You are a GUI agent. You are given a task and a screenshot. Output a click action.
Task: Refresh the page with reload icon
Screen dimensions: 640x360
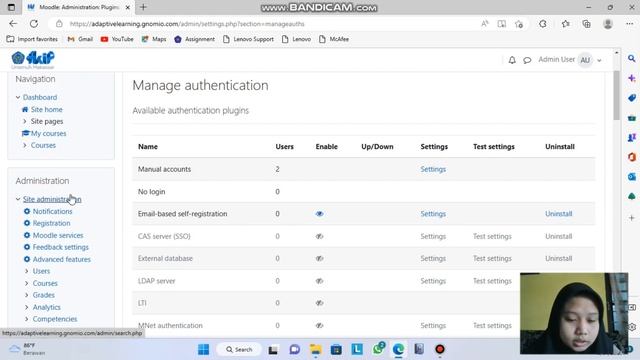point(34,24)
